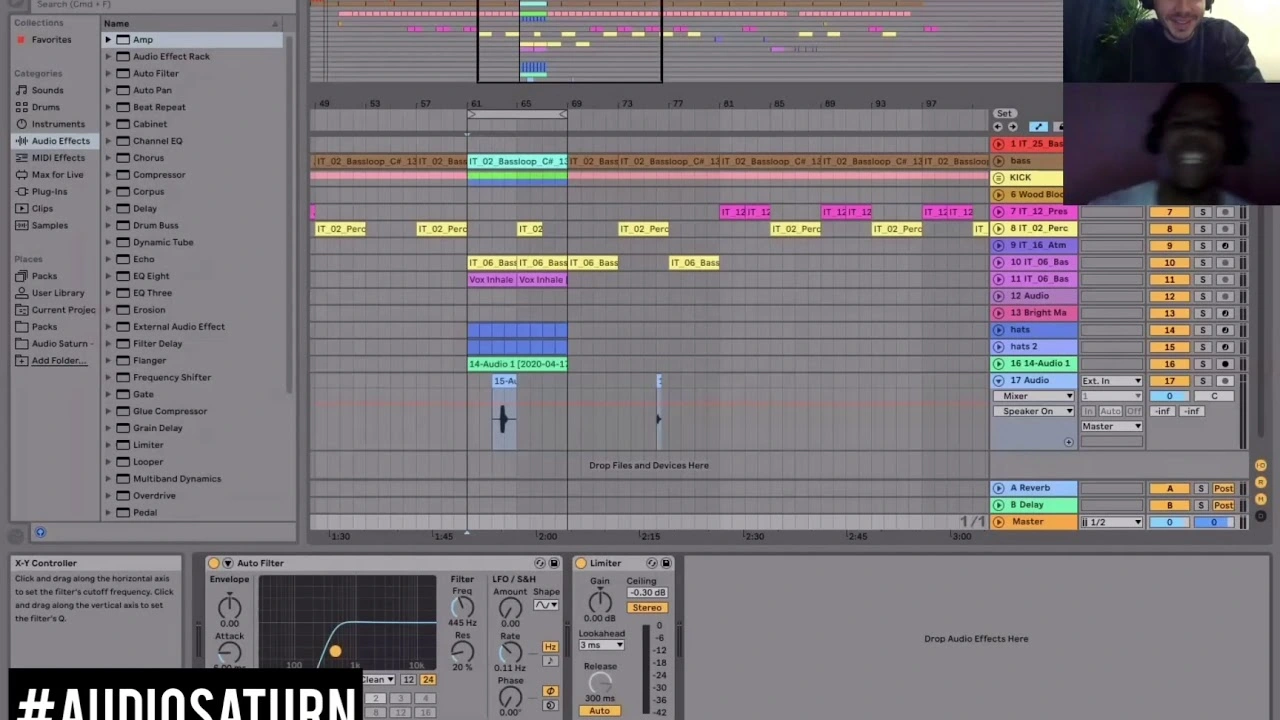Select the LFO spin mode icon
The height and width of the screenshot is (720, 1280).
(550, 705)
